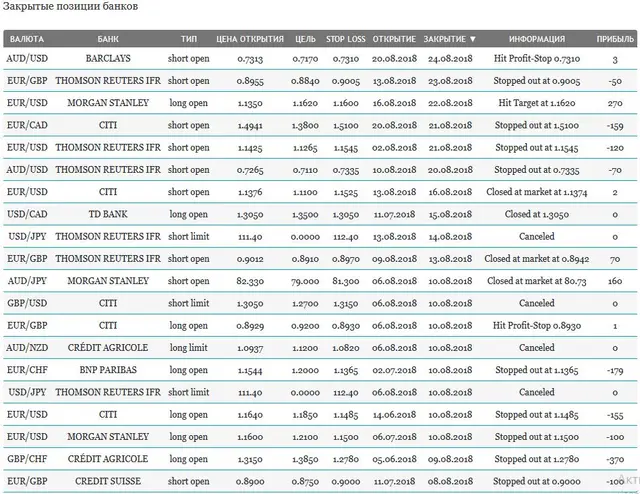Click 'Stopped out at 1.2780' info cell
Image resolution: width=640 pixels, height=494 pixels.
click(537, 459)
